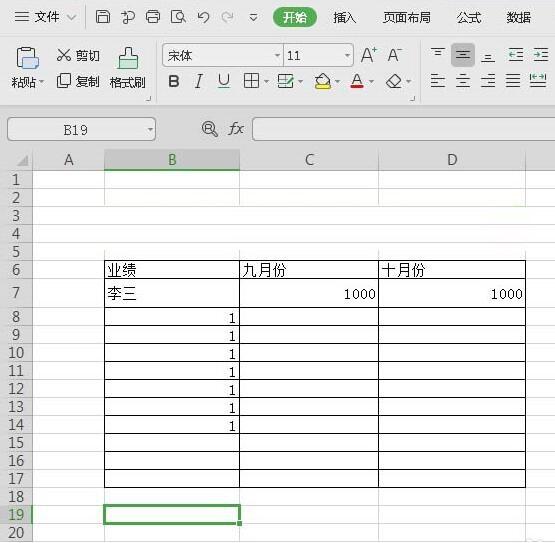Click the formula bar zoom magnifier icon

coord(210,129)
